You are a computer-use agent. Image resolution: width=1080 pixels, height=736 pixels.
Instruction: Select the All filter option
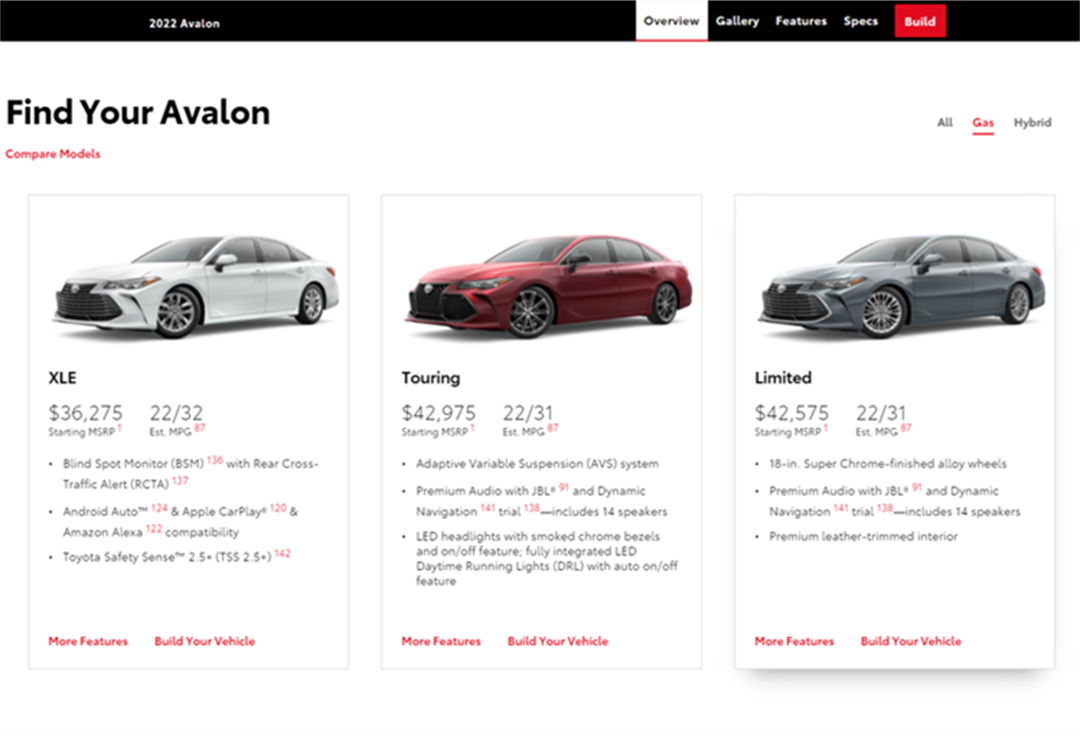(x=944, y=123)
